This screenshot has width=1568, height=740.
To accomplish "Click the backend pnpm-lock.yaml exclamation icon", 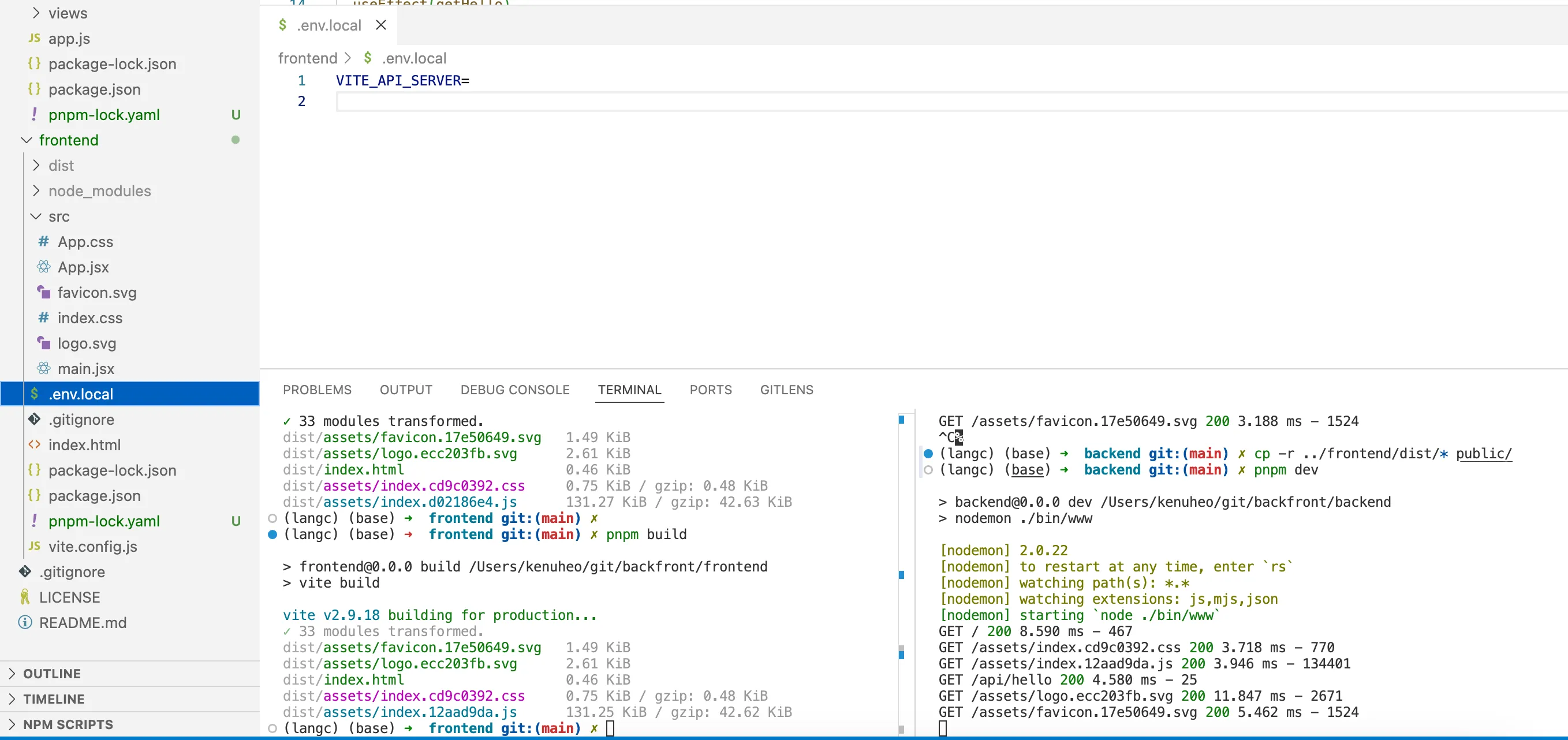I will click(x=35, y=114).
